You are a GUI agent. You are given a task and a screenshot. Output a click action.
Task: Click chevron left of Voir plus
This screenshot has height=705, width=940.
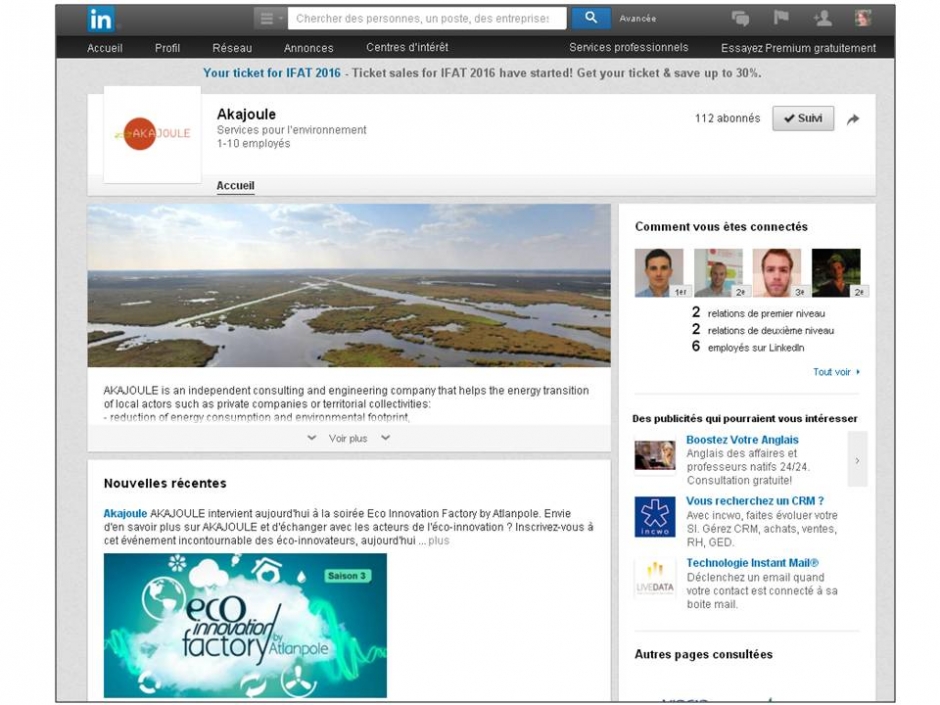[312, 438]
